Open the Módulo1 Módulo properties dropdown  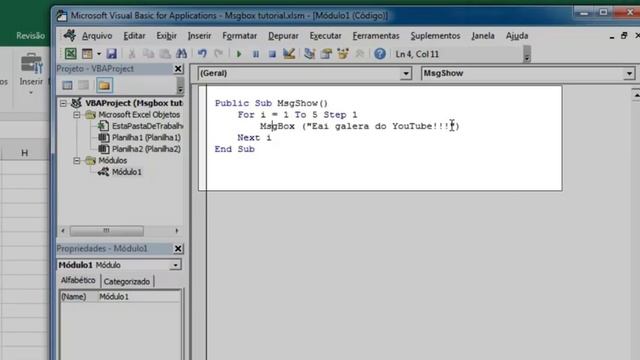point(175,265)
